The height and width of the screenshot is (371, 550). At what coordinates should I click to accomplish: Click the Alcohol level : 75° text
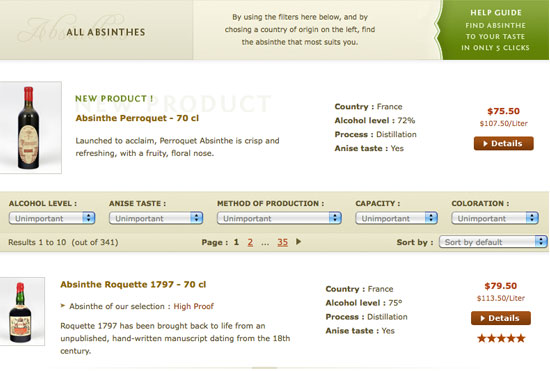pyautogui.click(x=364, y=303)
